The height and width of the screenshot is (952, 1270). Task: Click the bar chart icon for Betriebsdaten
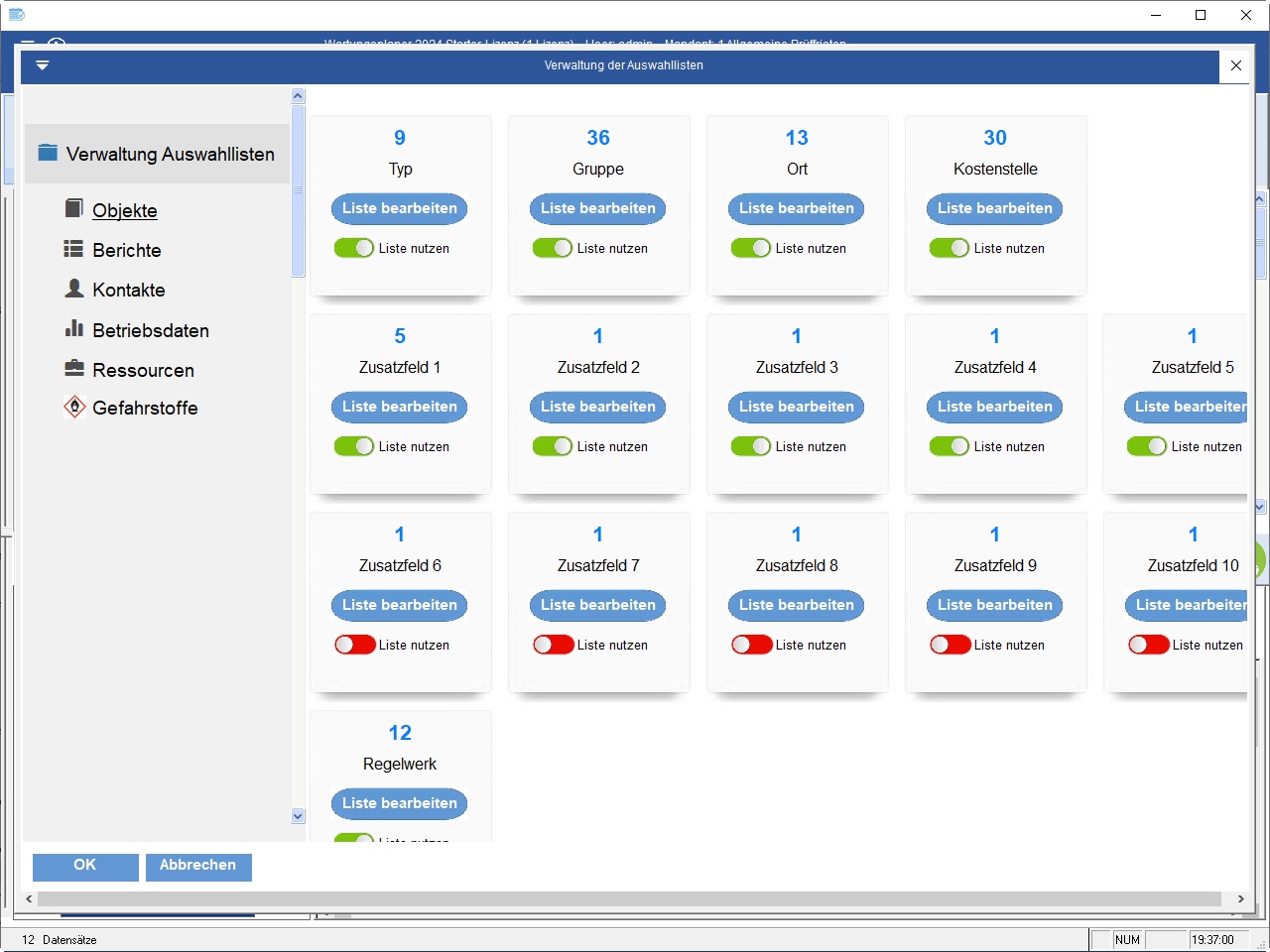tap(73, 328)
